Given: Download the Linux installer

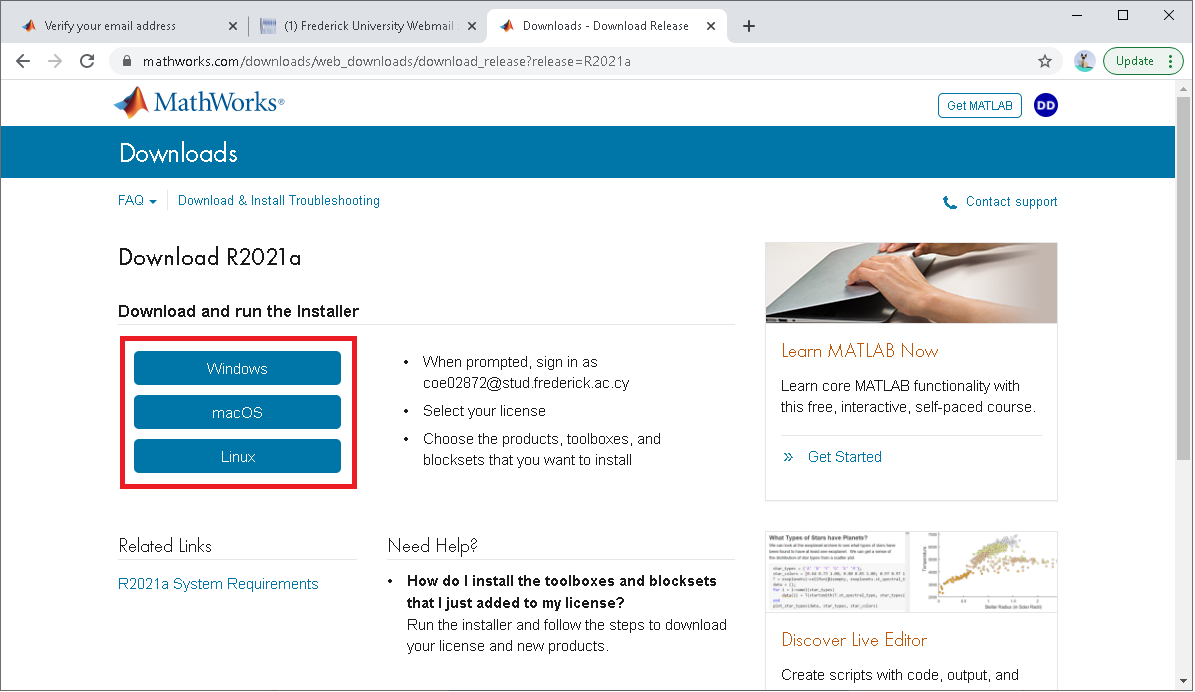Looking at the screenshot, I should pos(237,457).
